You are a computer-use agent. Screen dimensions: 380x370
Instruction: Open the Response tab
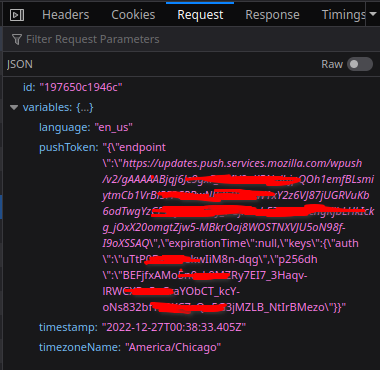tap(272, 15)
